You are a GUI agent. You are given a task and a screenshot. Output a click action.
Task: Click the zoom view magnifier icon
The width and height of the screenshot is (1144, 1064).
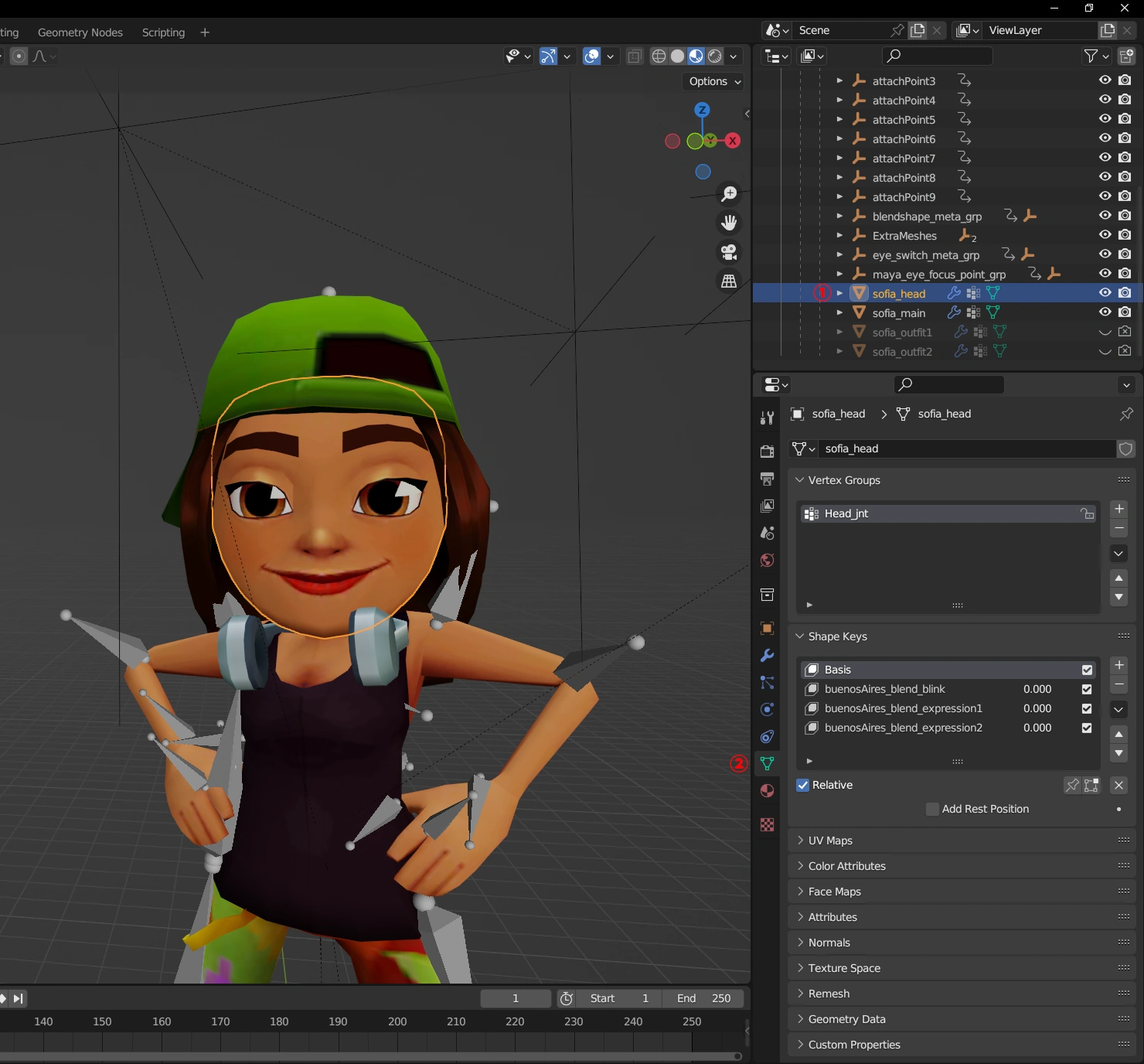coord(729,193)
